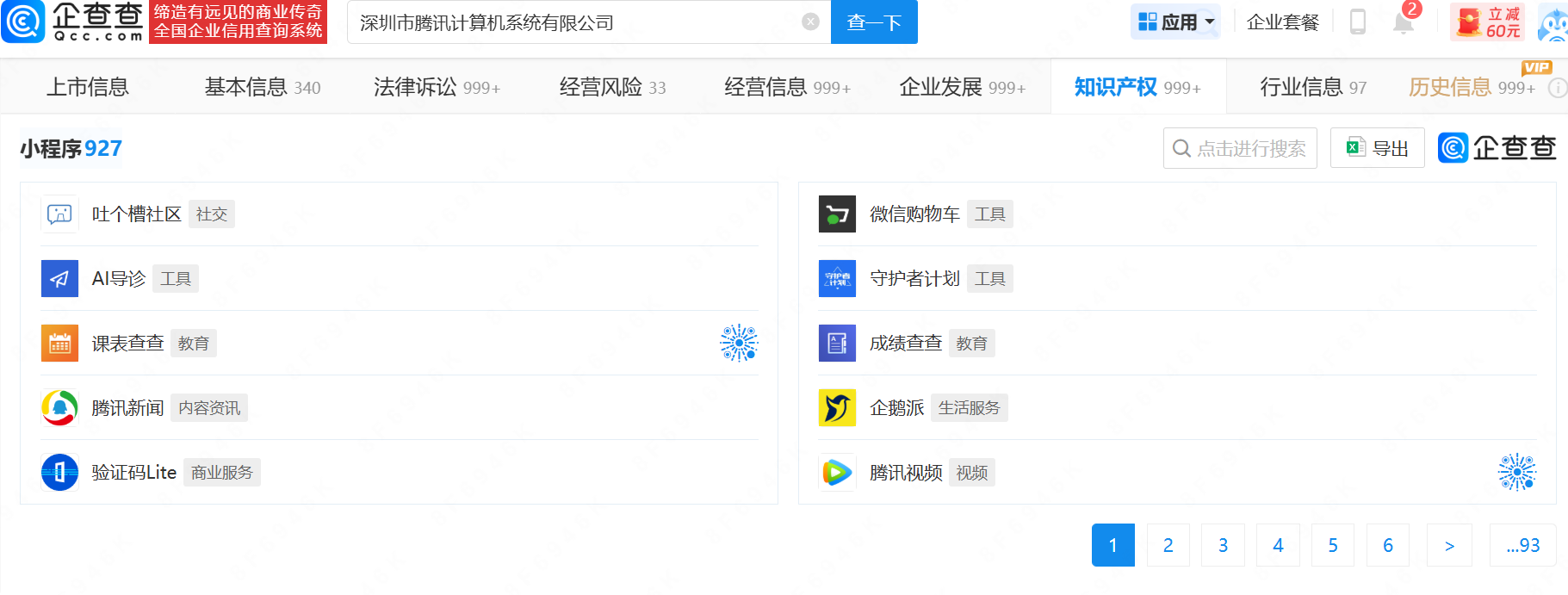Open the 企业套餐 link

click(x=1282, y=22)
